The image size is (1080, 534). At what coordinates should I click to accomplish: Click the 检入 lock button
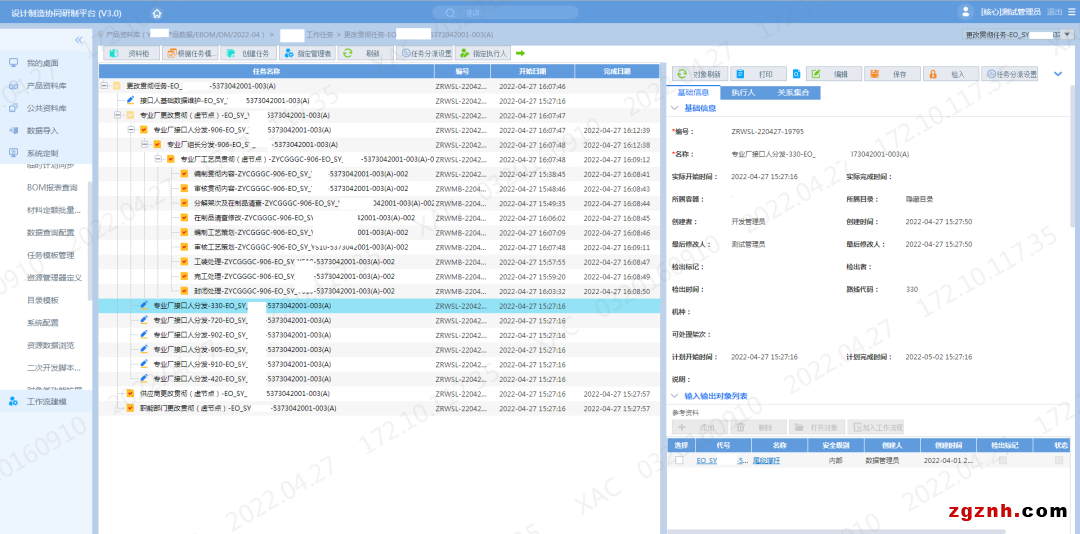coord(950,74)
